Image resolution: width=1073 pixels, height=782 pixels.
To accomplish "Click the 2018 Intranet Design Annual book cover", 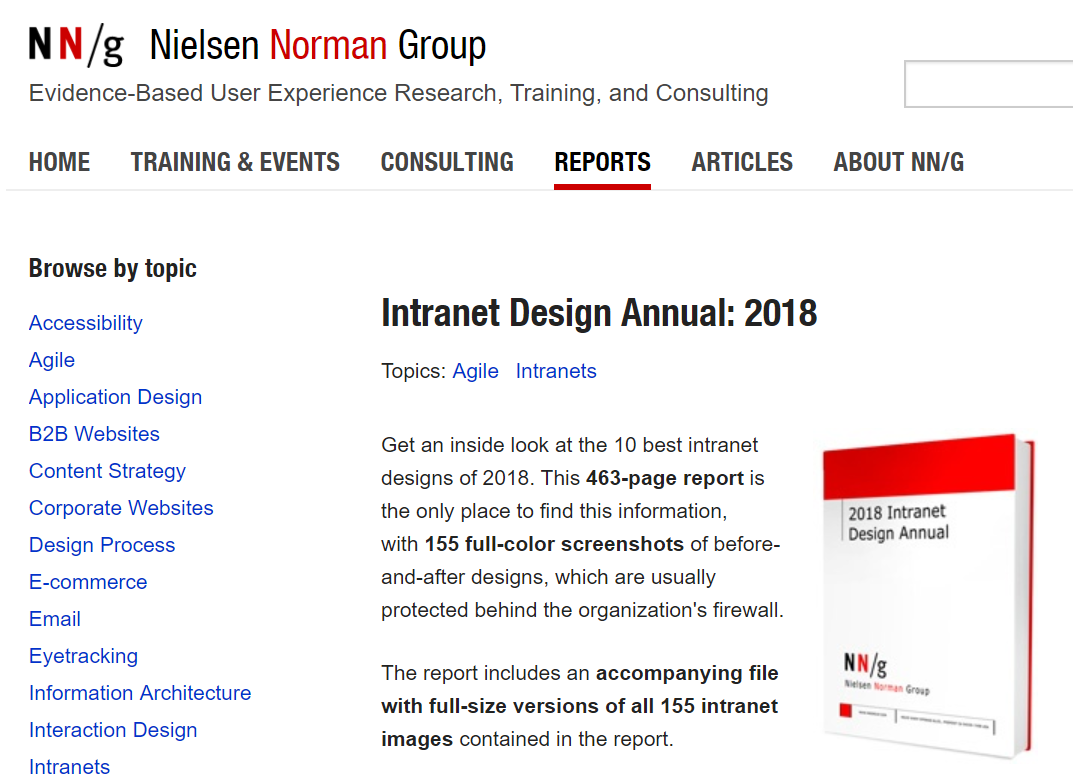I will pyautogui.click(x=929, y=595).
